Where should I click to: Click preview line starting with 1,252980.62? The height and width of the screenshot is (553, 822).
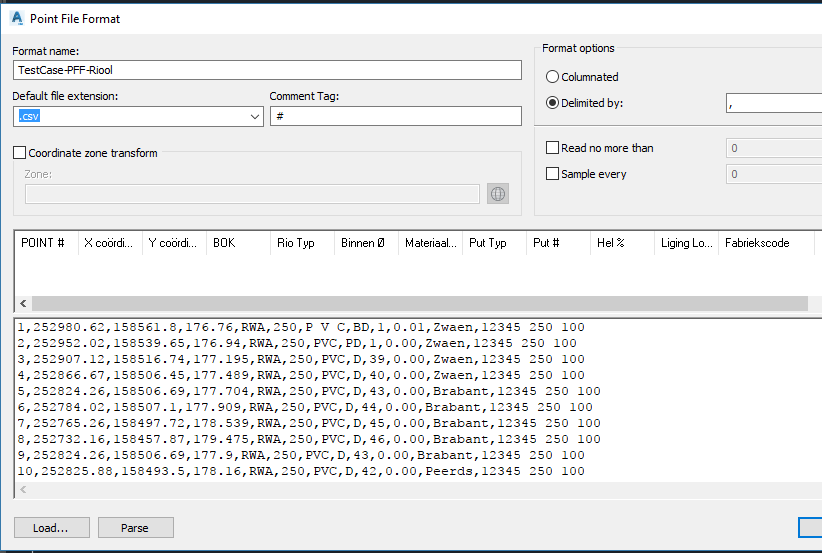click(x=301, y=328)
